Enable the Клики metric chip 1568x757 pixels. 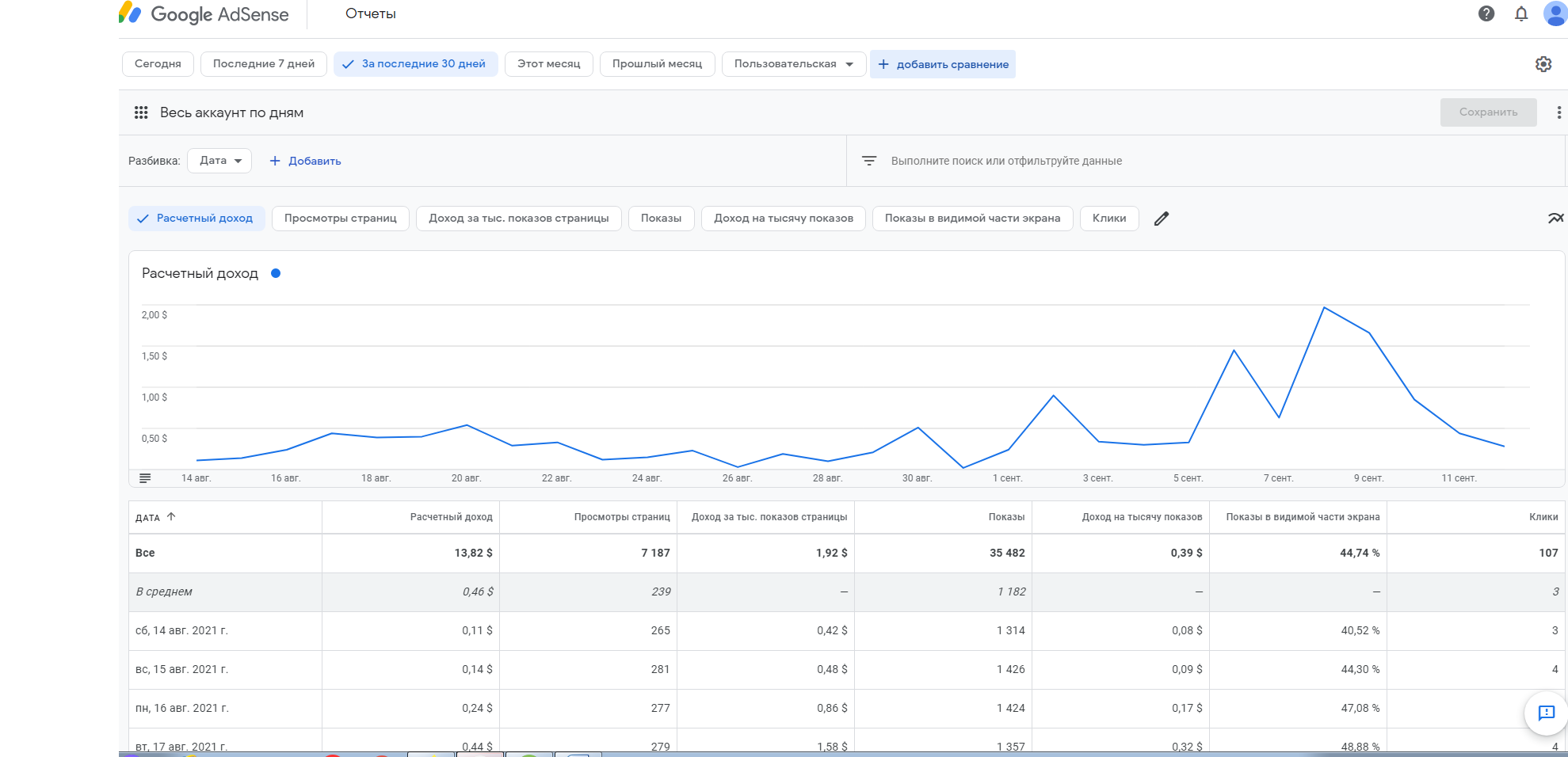click(1108, 219)
